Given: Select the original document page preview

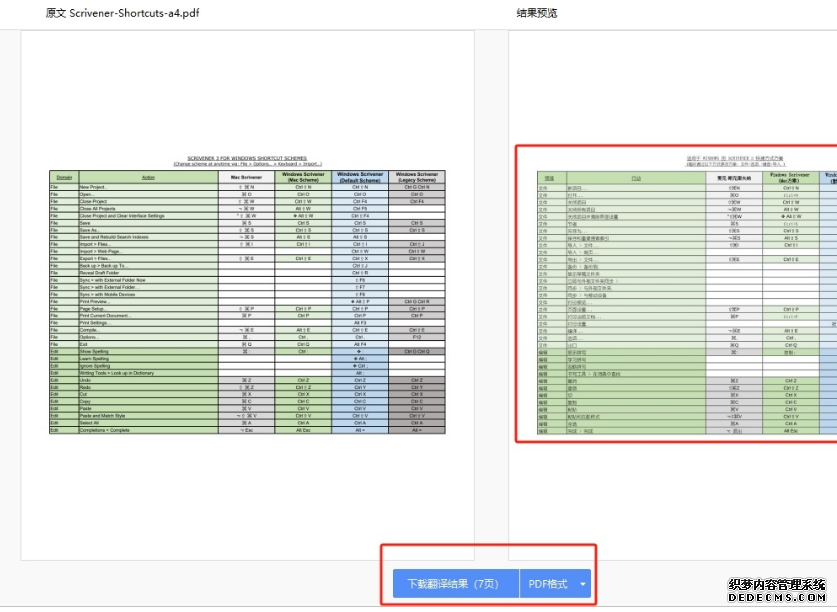Looking at the screenshot, I should pos(247,295).
